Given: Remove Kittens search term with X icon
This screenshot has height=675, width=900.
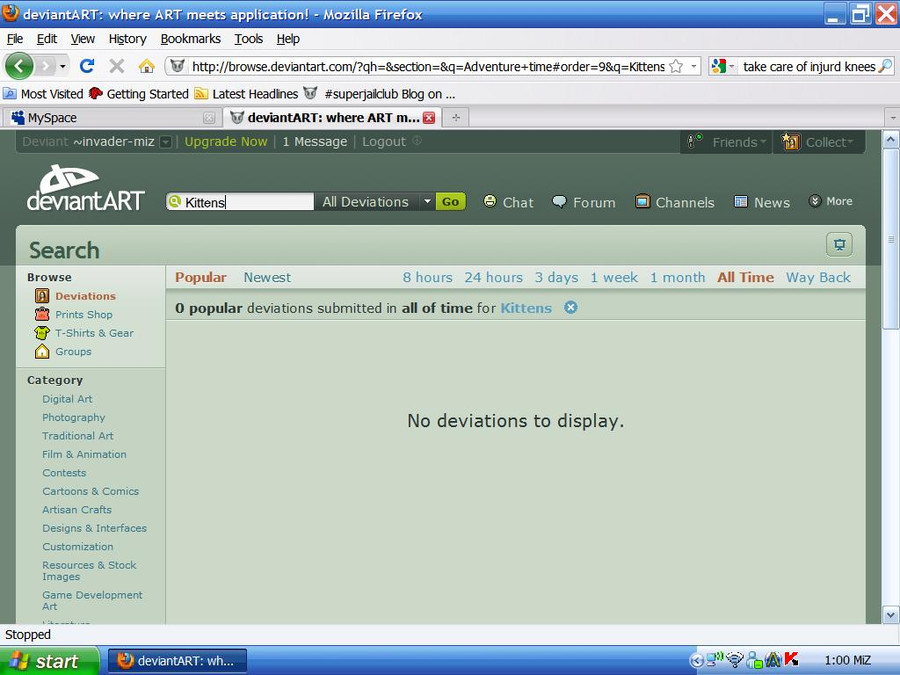Looking at the screenshot, I should coord(571,308).
